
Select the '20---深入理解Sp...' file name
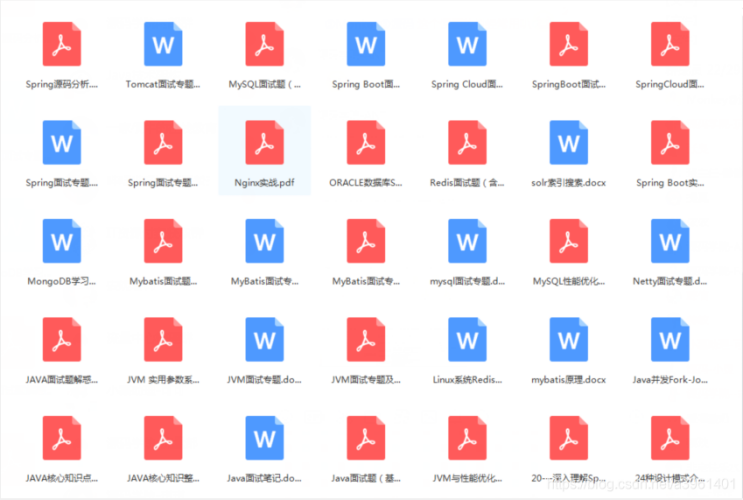[569, 478]
